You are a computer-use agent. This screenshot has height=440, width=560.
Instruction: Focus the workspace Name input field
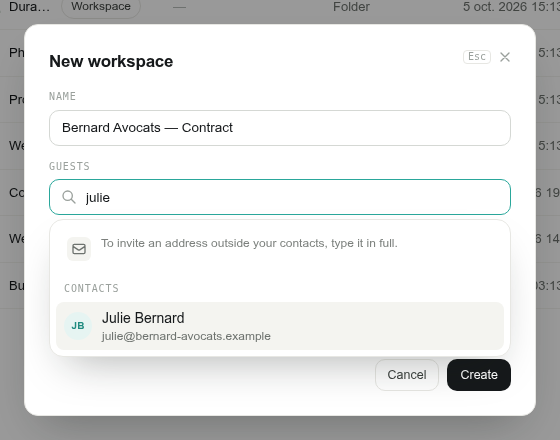tap(280, 128)
